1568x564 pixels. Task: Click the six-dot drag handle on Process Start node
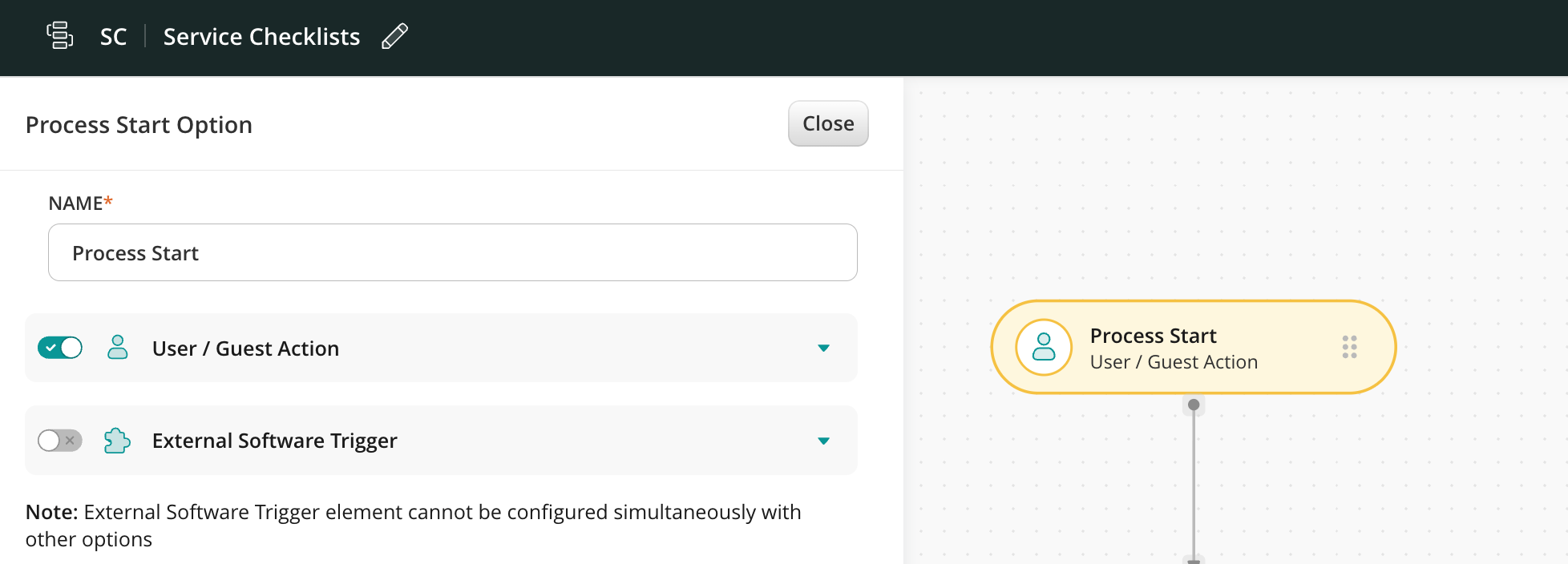[x=1349, y=347]
